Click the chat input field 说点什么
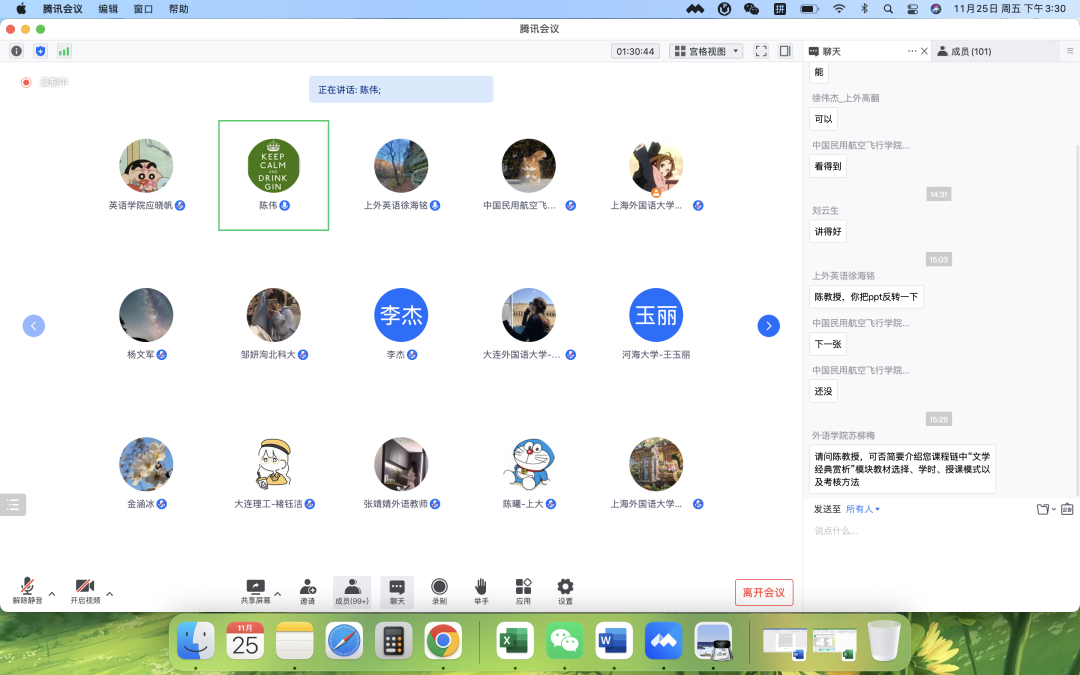This screenshot has width=1080, height=675. [920, 531]
